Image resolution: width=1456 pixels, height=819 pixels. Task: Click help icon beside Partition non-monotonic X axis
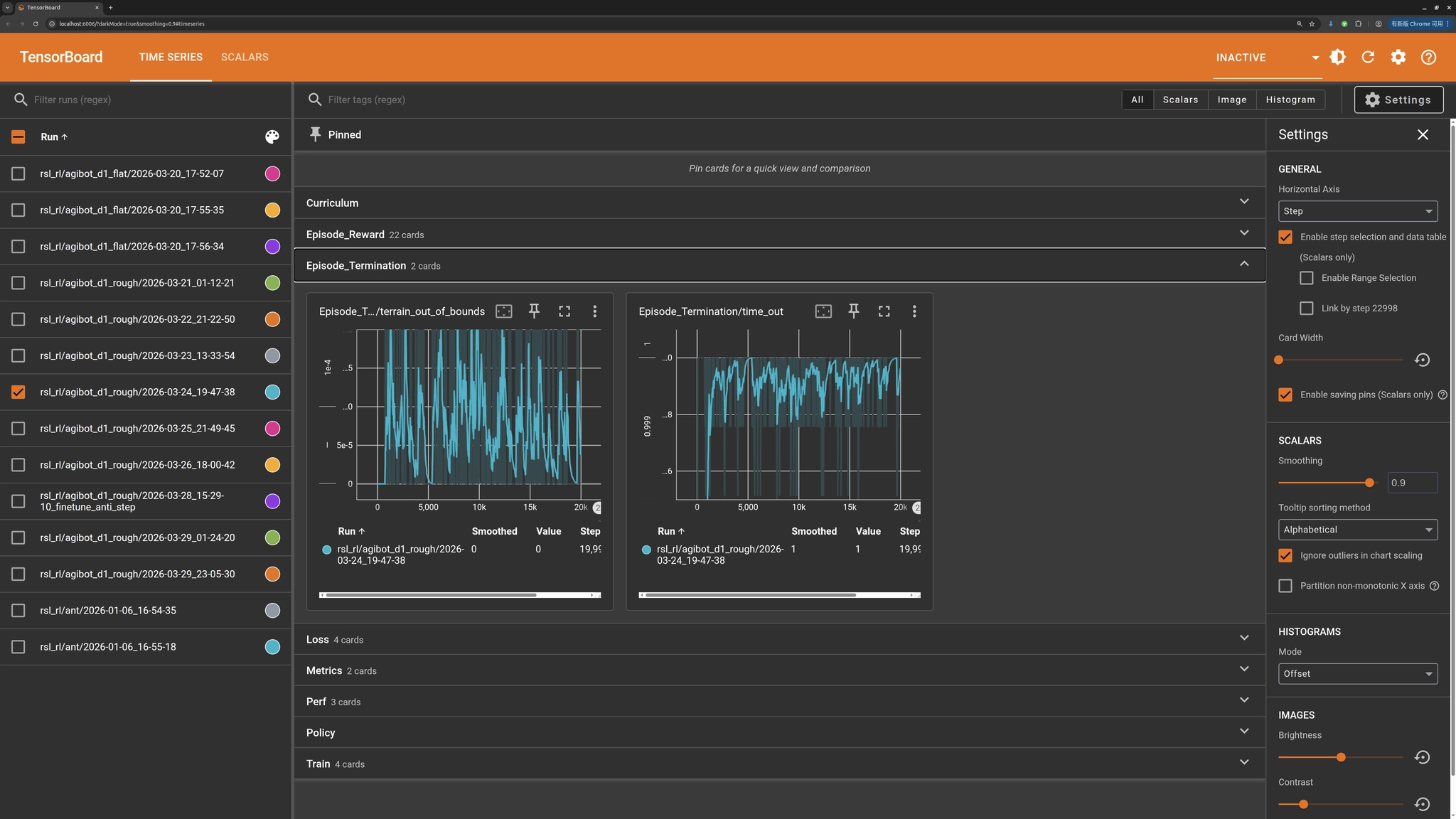pyautogui.click(x=1434, y=586)
